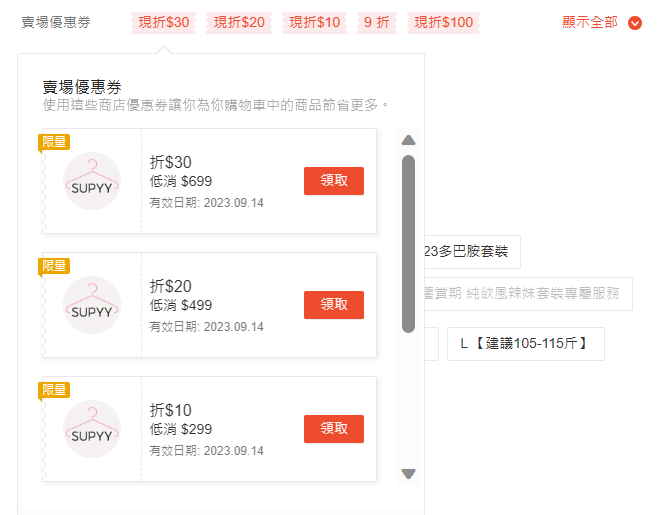Image resolution: width=658 pixels, height=515 pixels.
Task: Click the 限量 badge on $30 coupon
Action: [x=54, y=142]
